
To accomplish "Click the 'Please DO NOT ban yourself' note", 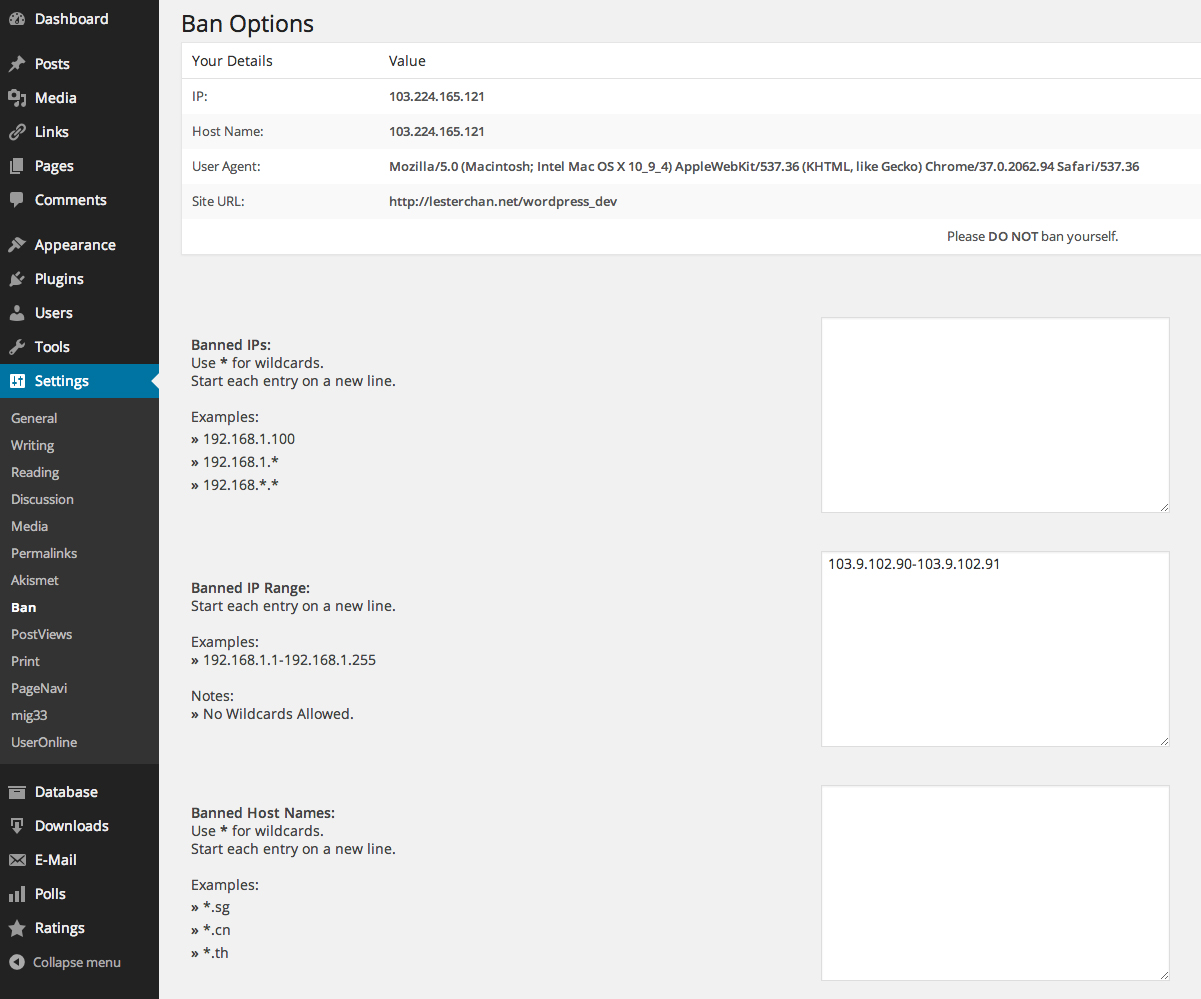I will (1032, 237).
